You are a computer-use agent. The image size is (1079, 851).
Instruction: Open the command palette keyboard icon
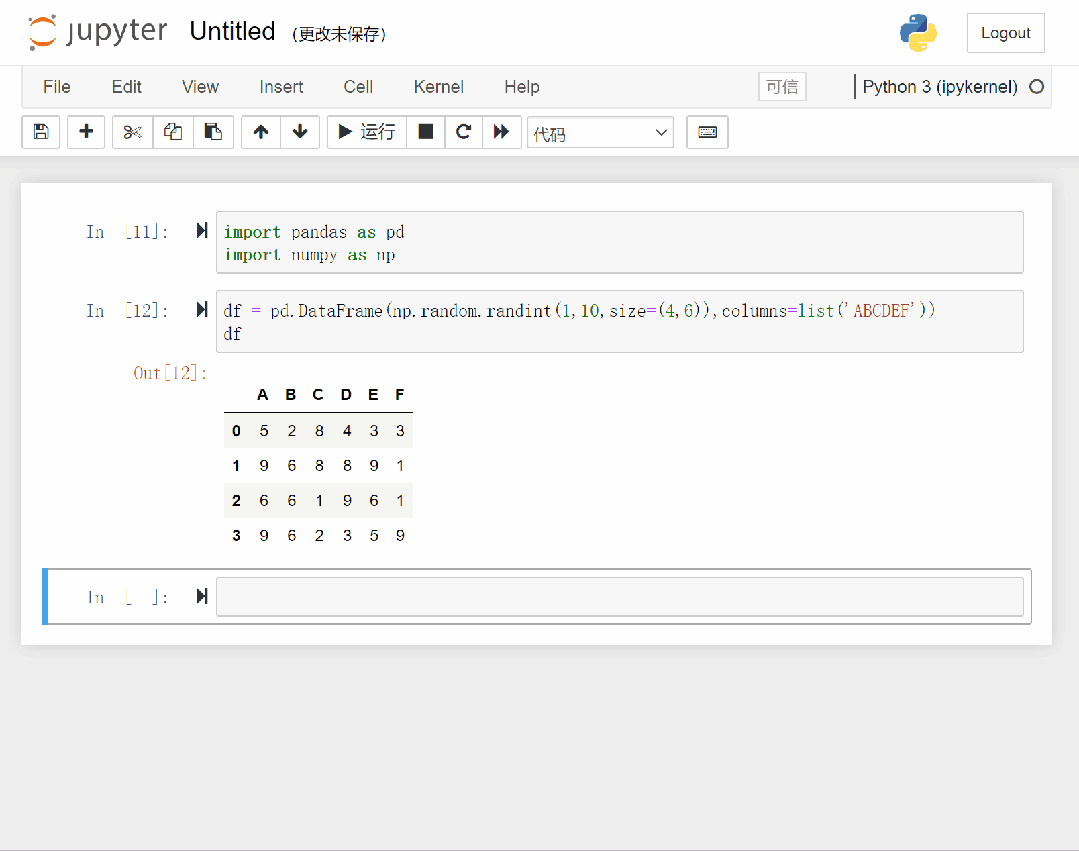coord(707,131)
